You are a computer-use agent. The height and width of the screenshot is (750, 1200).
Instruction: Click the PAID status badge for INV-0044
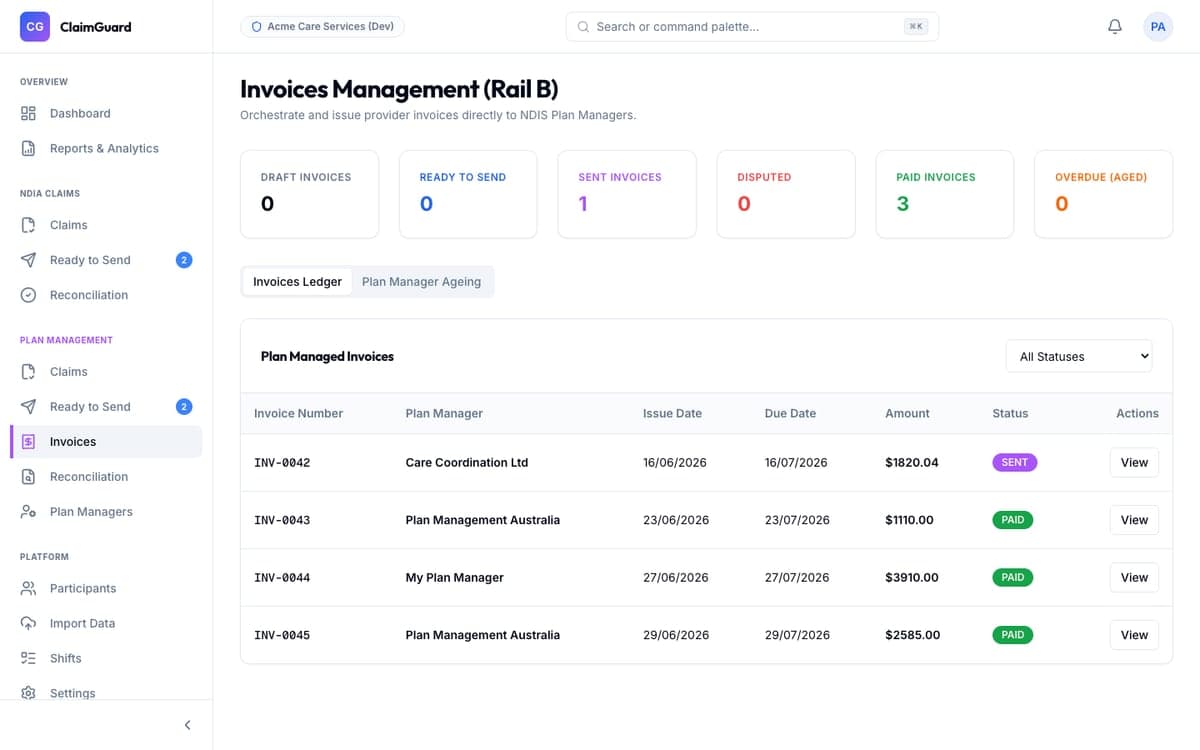tap(1013, 577)
